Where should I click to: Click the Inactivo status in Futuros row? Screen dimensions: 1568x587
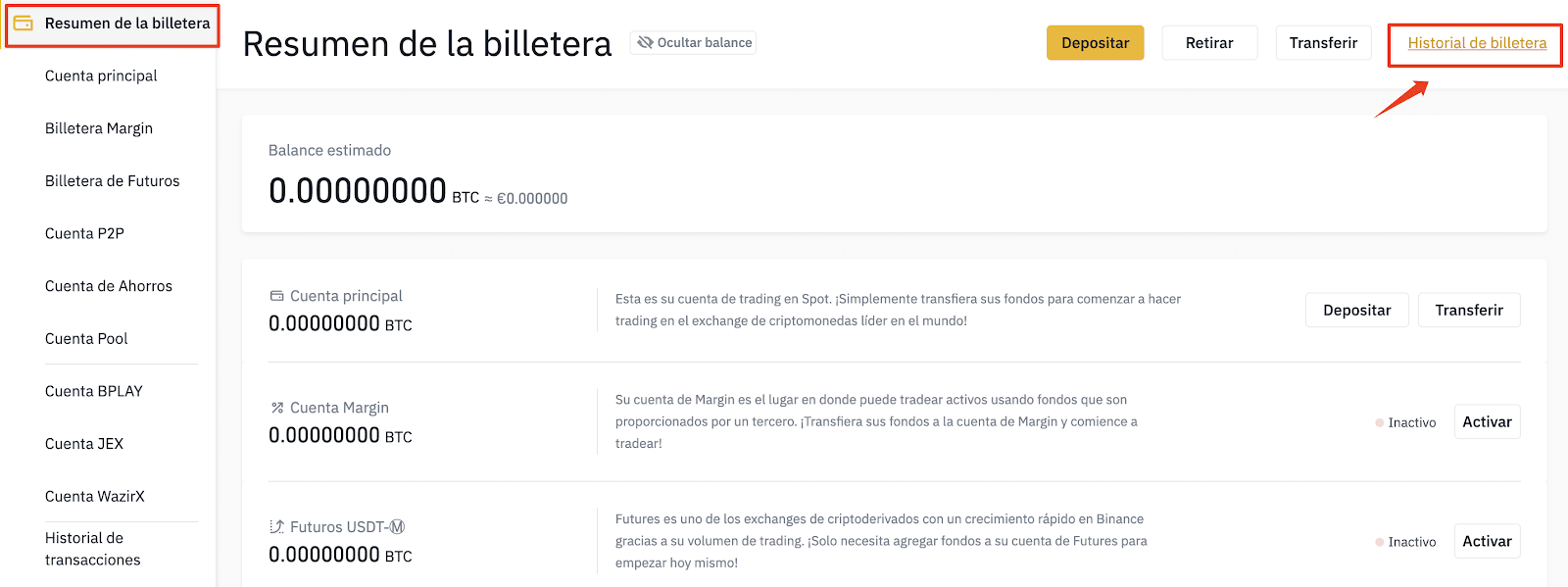(1406, 542)
